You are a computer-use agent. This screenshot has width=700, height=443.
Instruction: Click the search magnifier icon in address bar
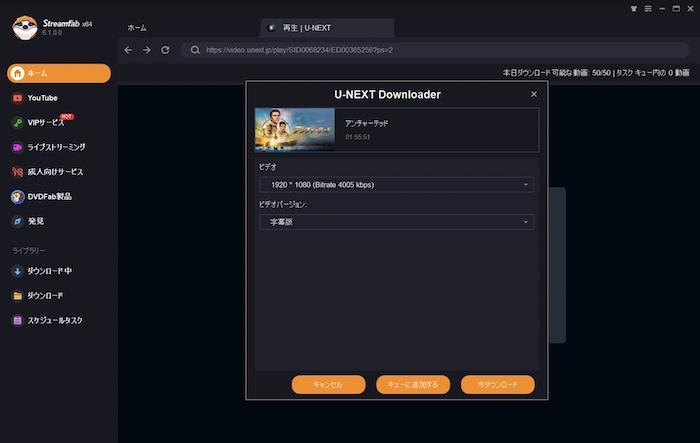[195, 50]
